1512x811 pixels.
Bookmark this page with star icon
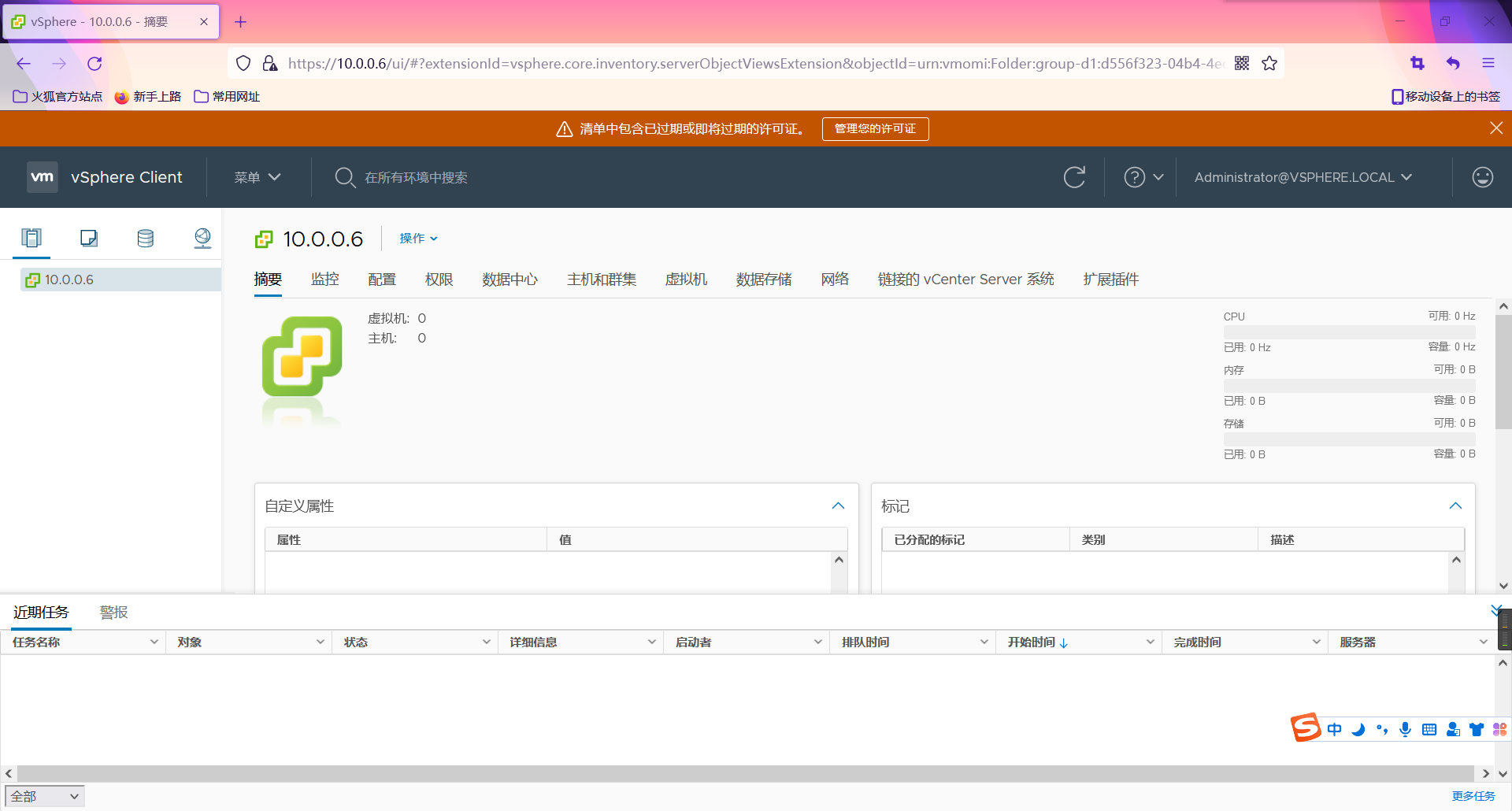click(1269, 63)
